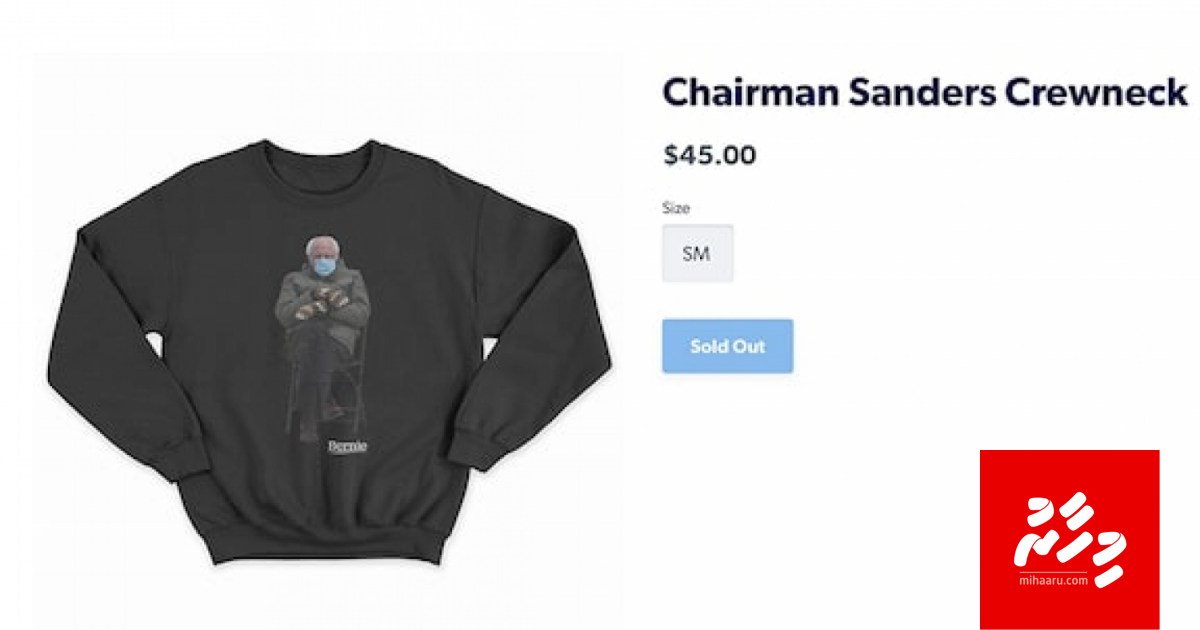This screenshot has width=1200, height=630.
Task: Click the Size label above SM
Action: [676, 208]
